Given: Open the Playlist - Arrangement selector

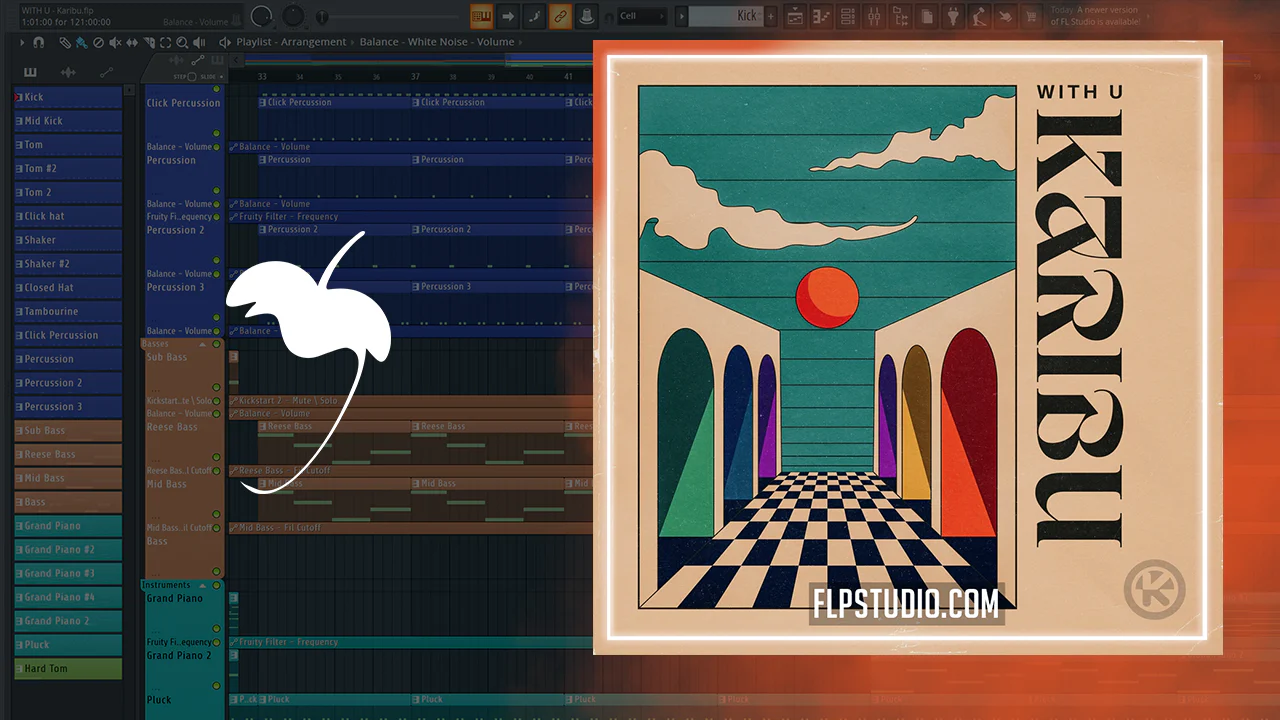Looking at the screenshot, I should click(291, 42).
